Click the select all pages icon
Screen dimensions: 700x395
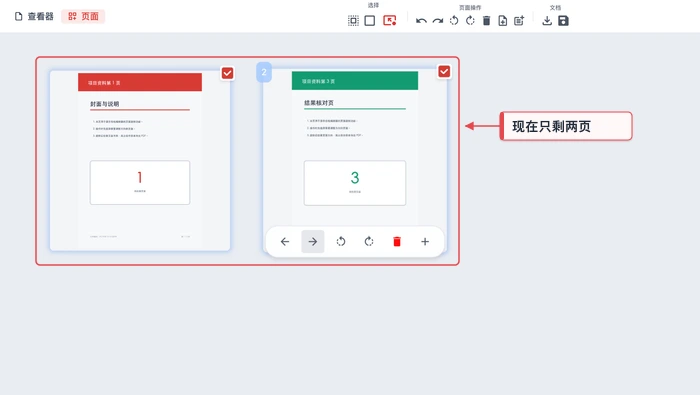coord(353,21)
